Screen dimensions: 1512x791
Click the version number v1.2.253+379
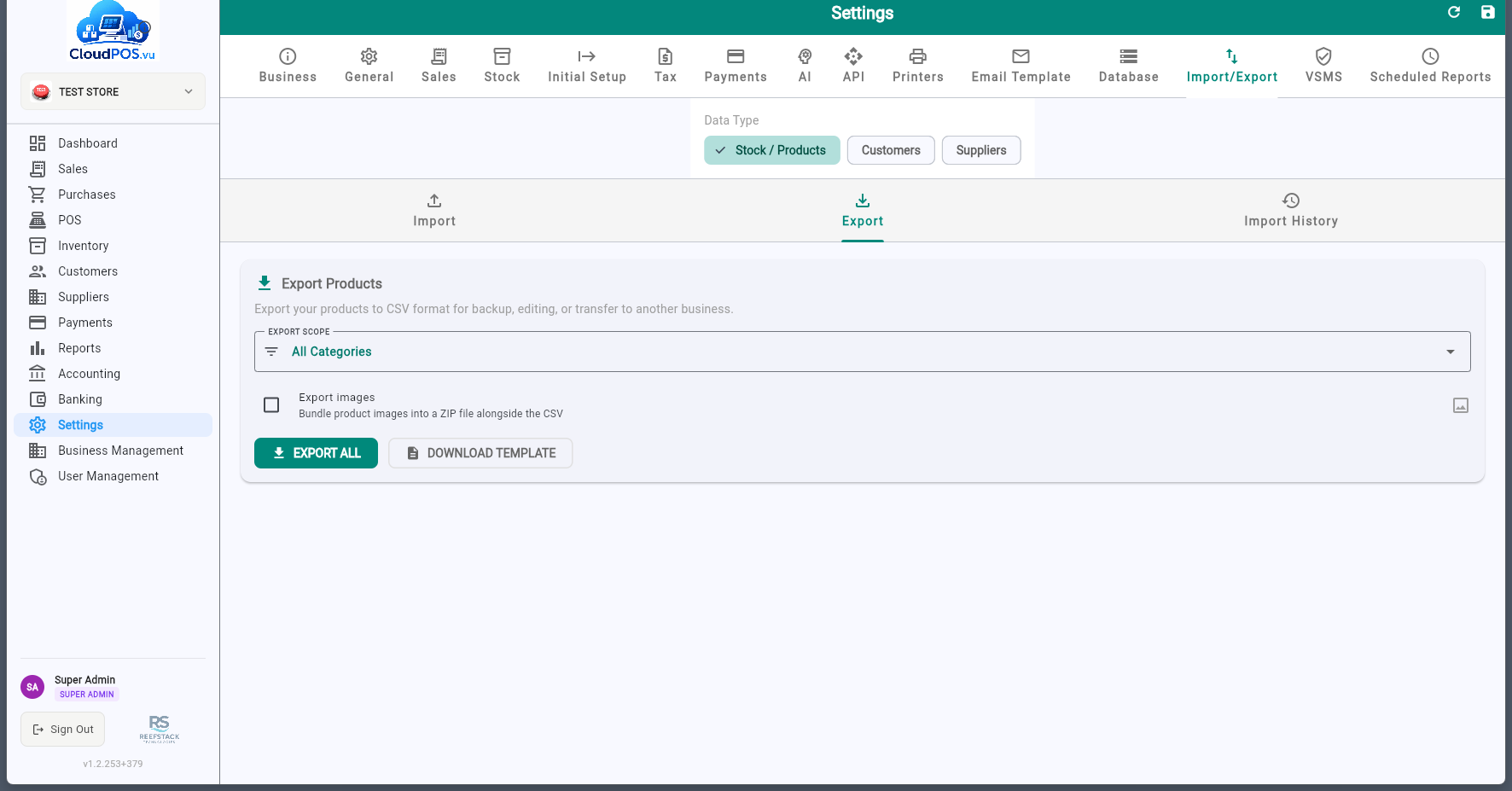click(113, 764)
